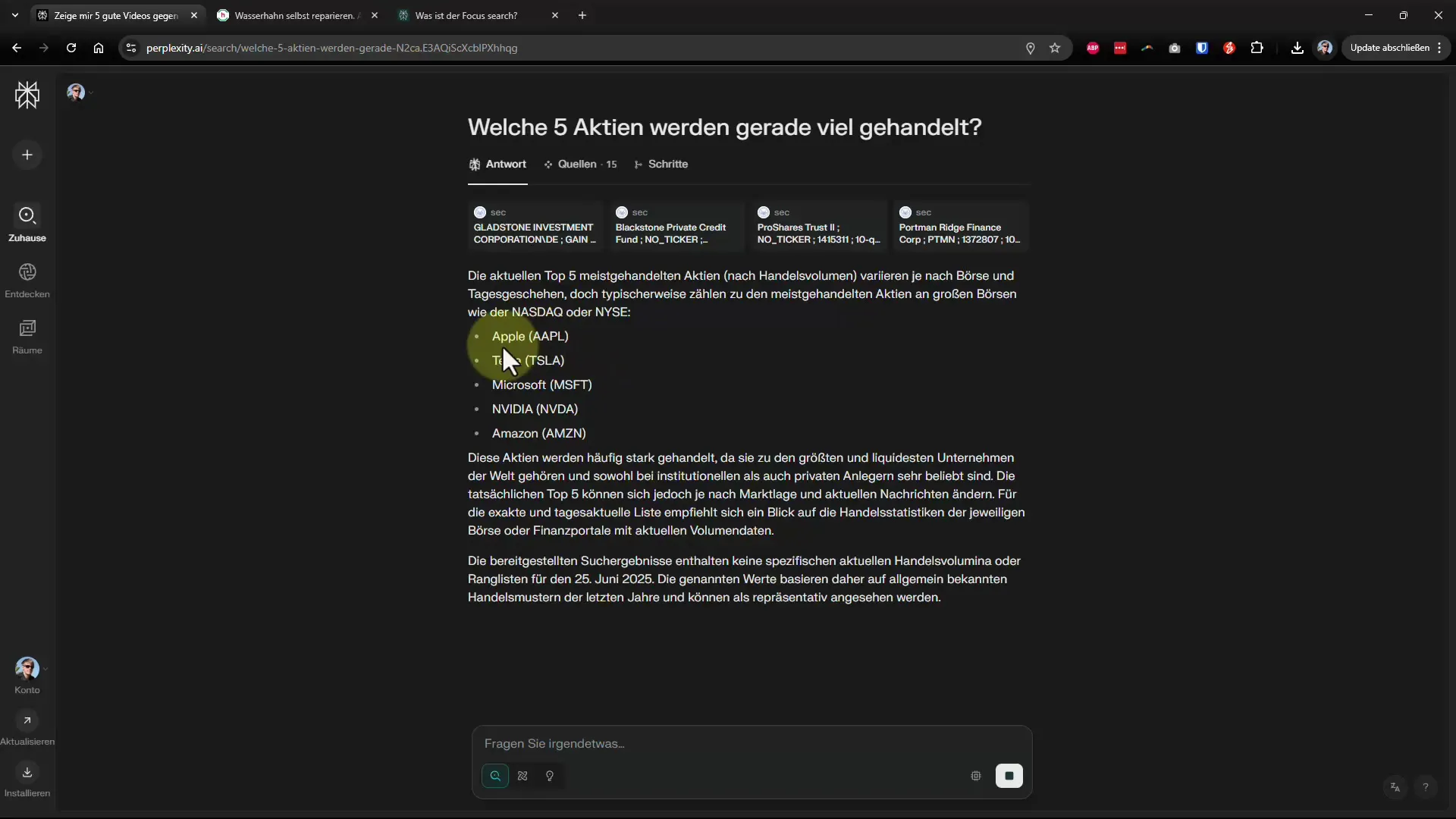Switch to the Antwort tab

tap(497, 165)
